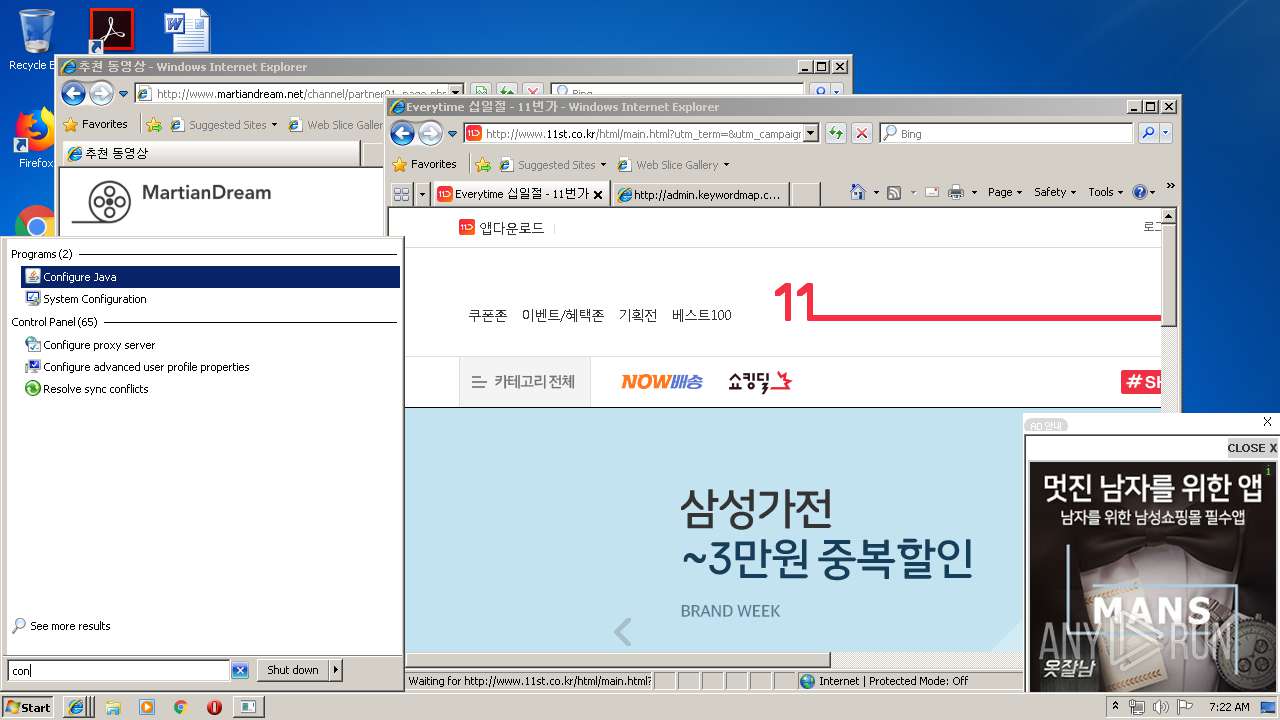Screen dimensions: 1280x720
Task: Click 앱다운로드 link on 11st page
Action: (x=501, y=227)
